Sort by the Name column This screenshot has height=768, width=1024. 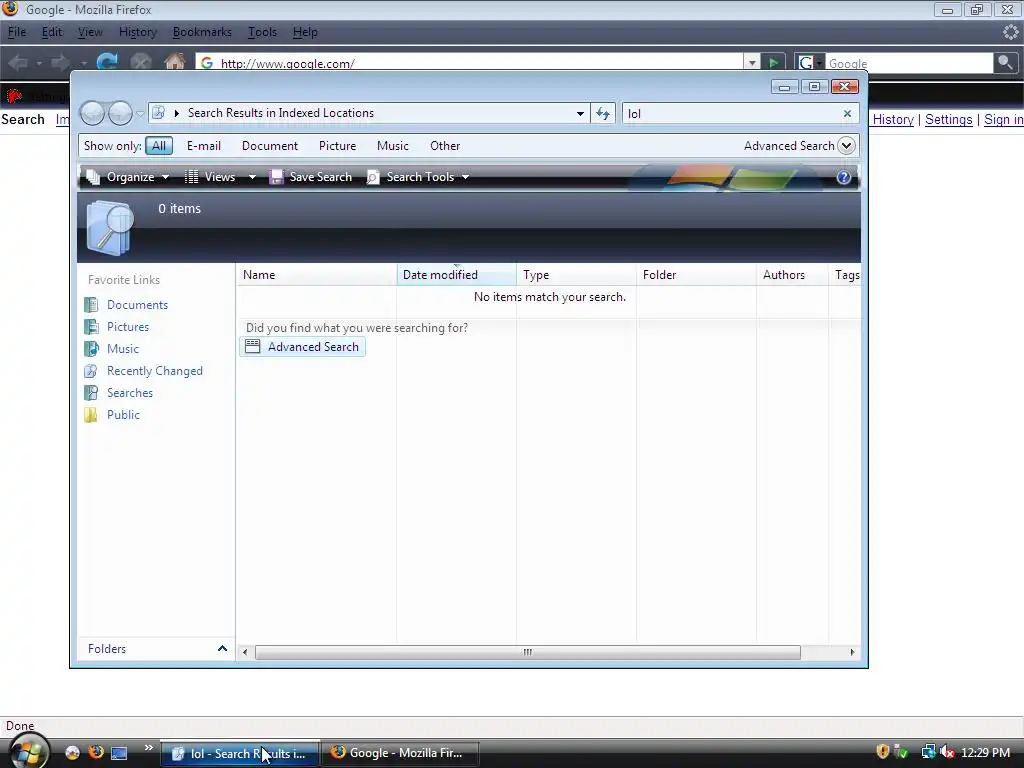pos(316,275)
